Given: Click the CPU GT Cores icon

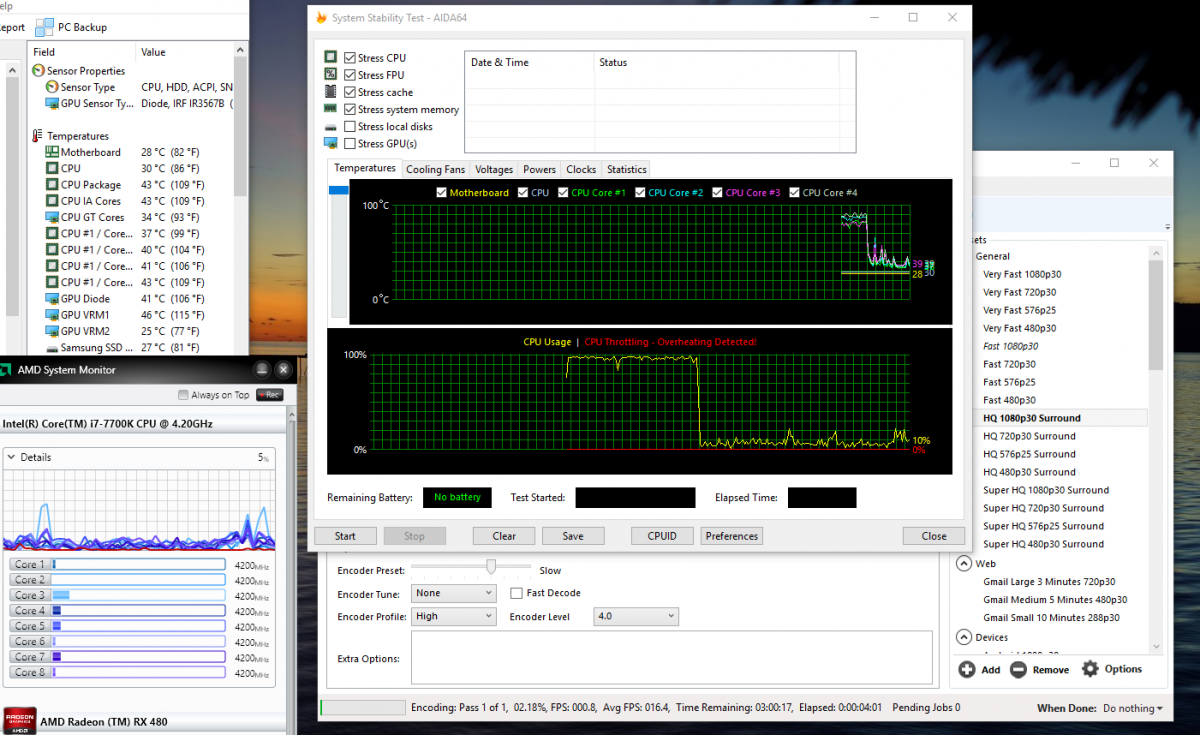Looking at the screenshot, I should coord(52,217).
